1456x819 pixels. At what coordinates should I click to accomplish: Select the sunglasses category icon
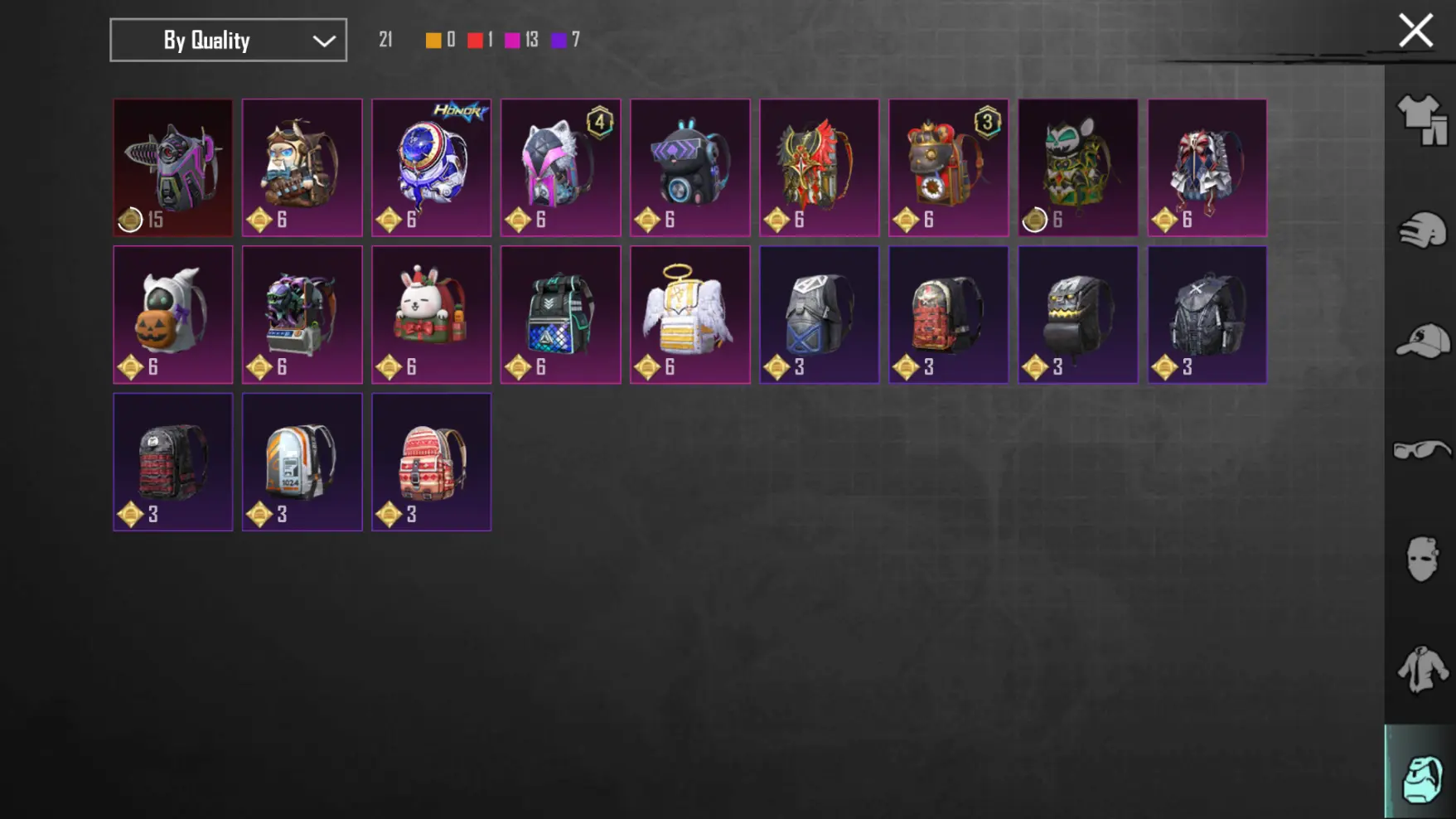(x=1422, y=450)
